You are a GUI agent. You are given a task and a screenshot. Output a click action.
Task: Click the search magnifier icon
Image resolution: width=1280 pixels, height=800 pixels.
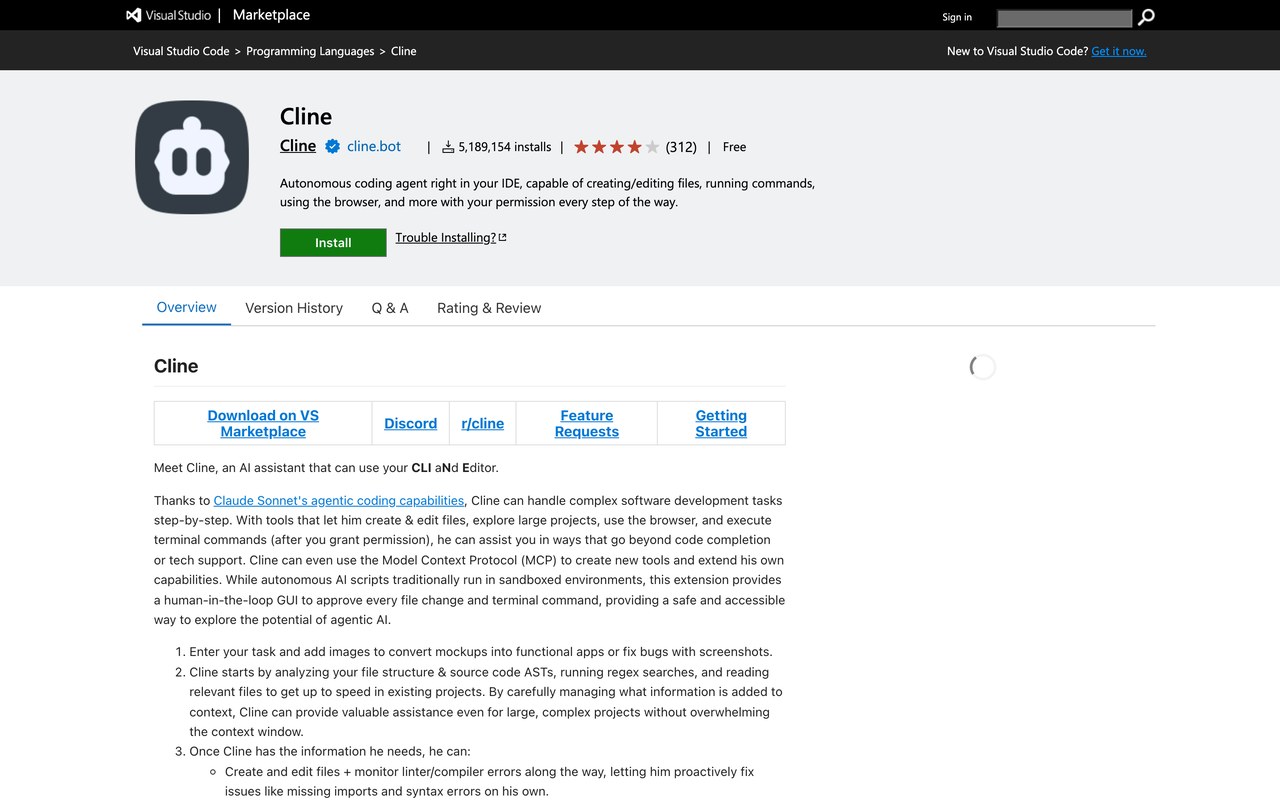(1146, 16)
